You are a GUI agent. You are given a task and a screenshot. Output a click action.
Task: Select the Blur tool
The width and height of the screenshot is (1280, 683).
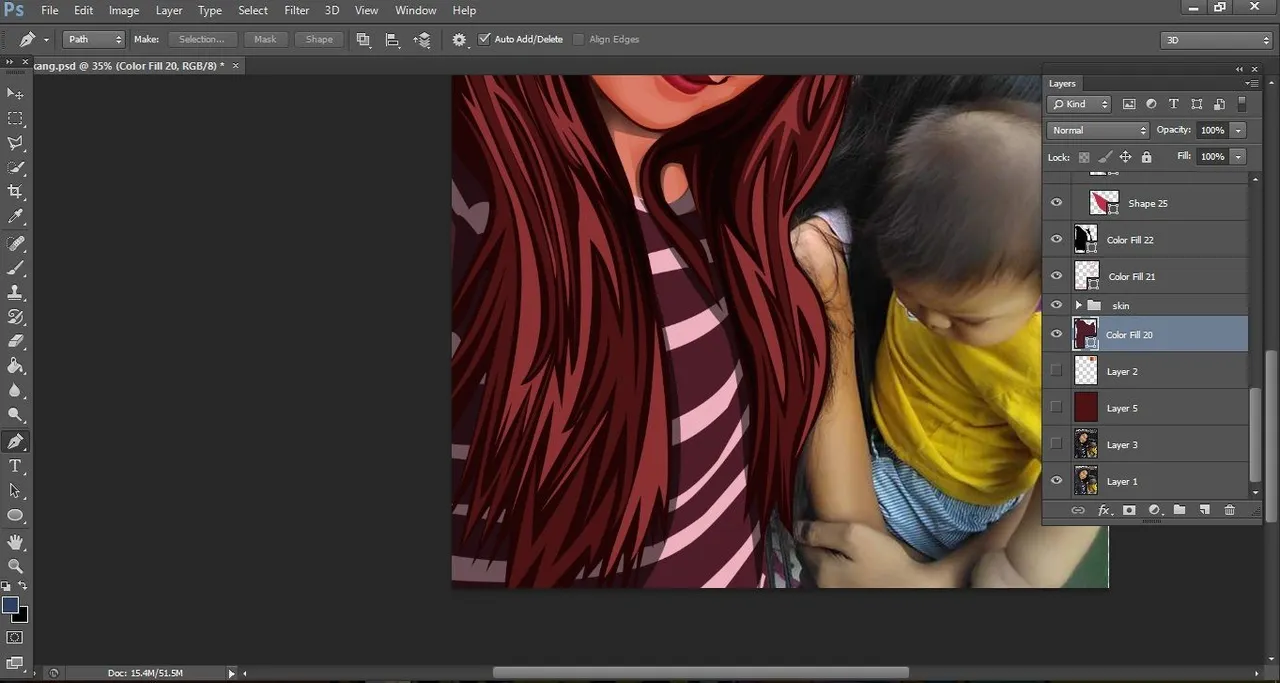point(15,391)
